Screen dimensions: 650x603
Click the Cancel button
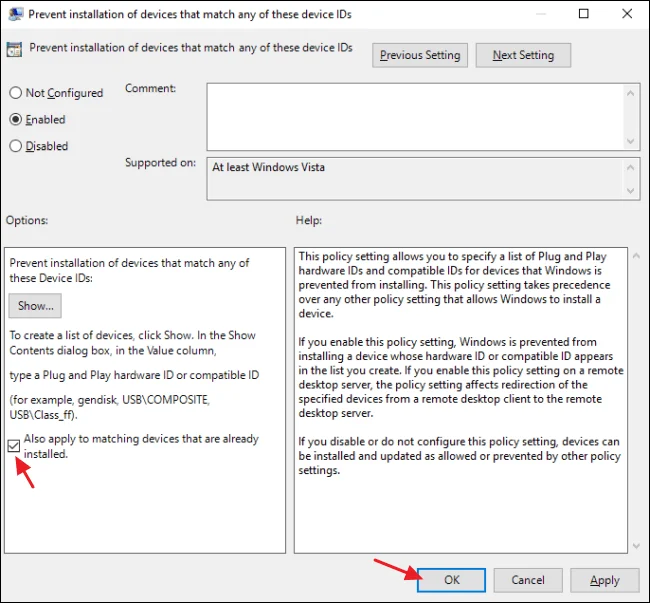pyautogui.click(x=528, y=580)
